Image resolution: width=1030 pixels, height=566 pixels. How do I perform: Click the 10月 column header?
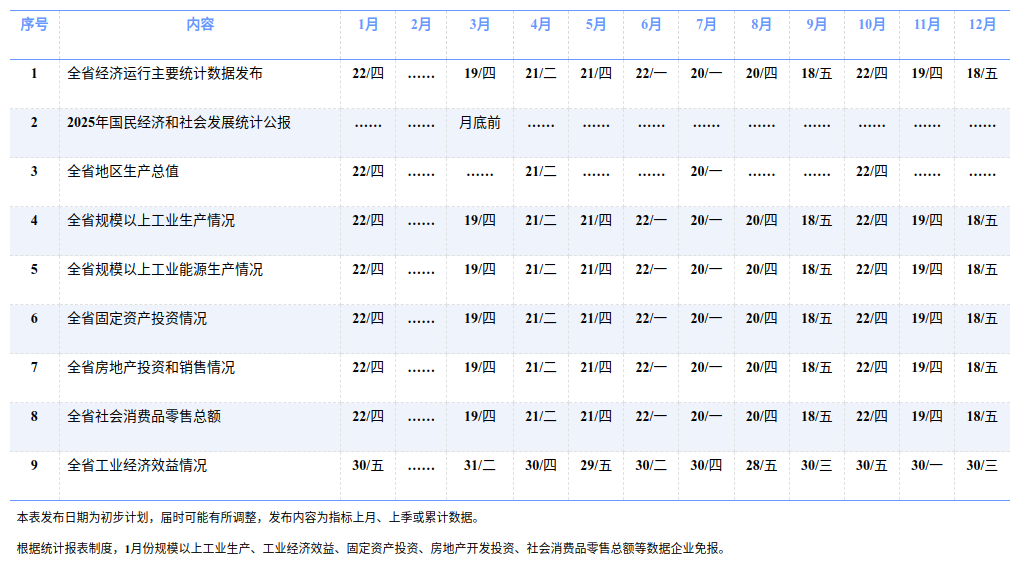click(x=871, y=25)
